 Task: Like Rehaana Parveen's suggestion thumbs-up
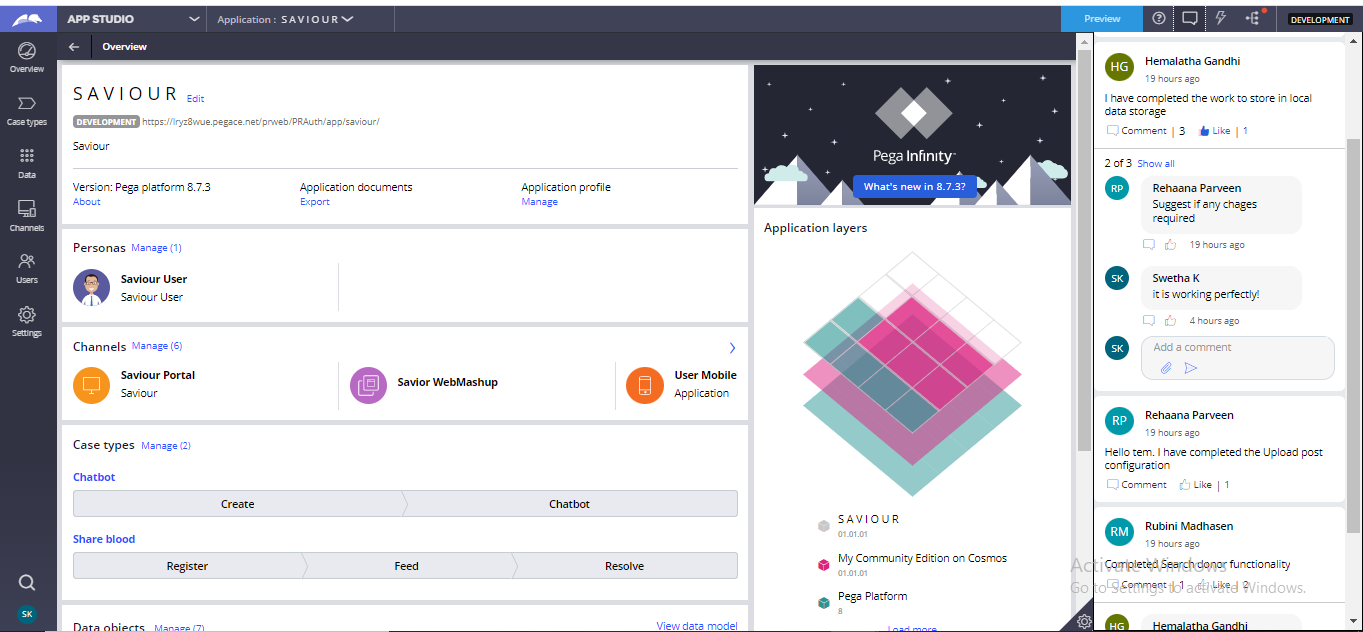click(x=1170, y=245)
